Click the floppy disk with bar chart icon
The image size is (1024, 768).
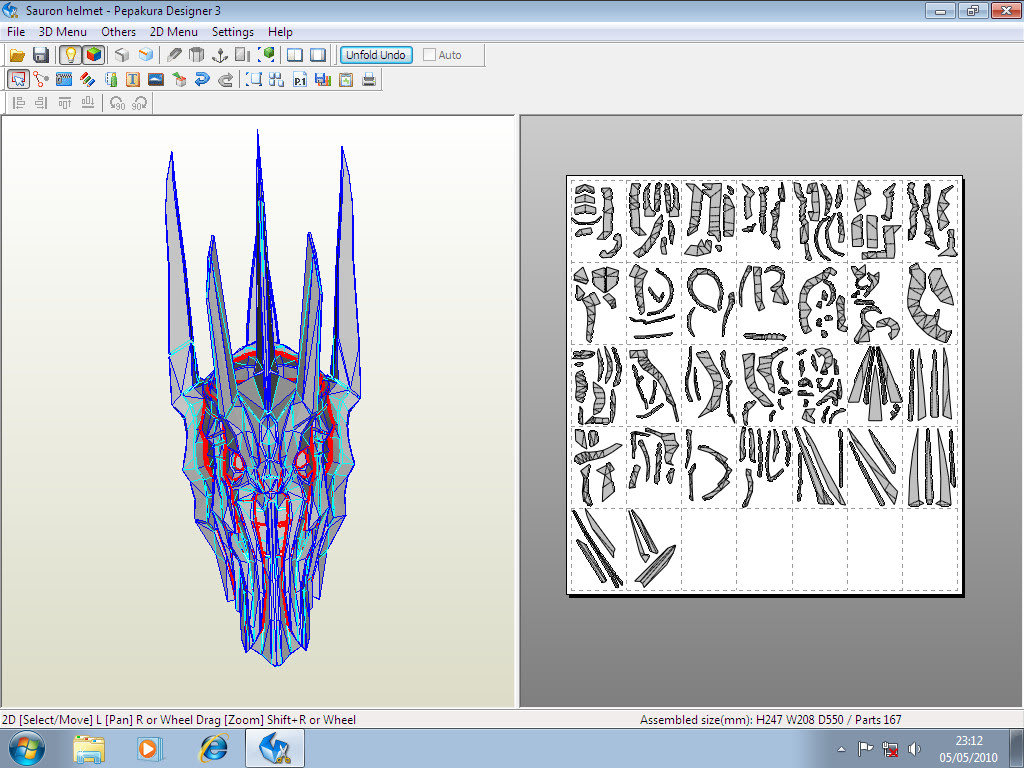pos(323,80)
